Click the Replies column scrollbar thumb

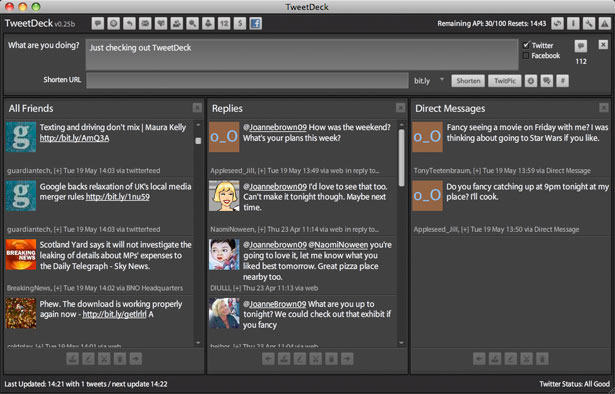pos(401,158)
